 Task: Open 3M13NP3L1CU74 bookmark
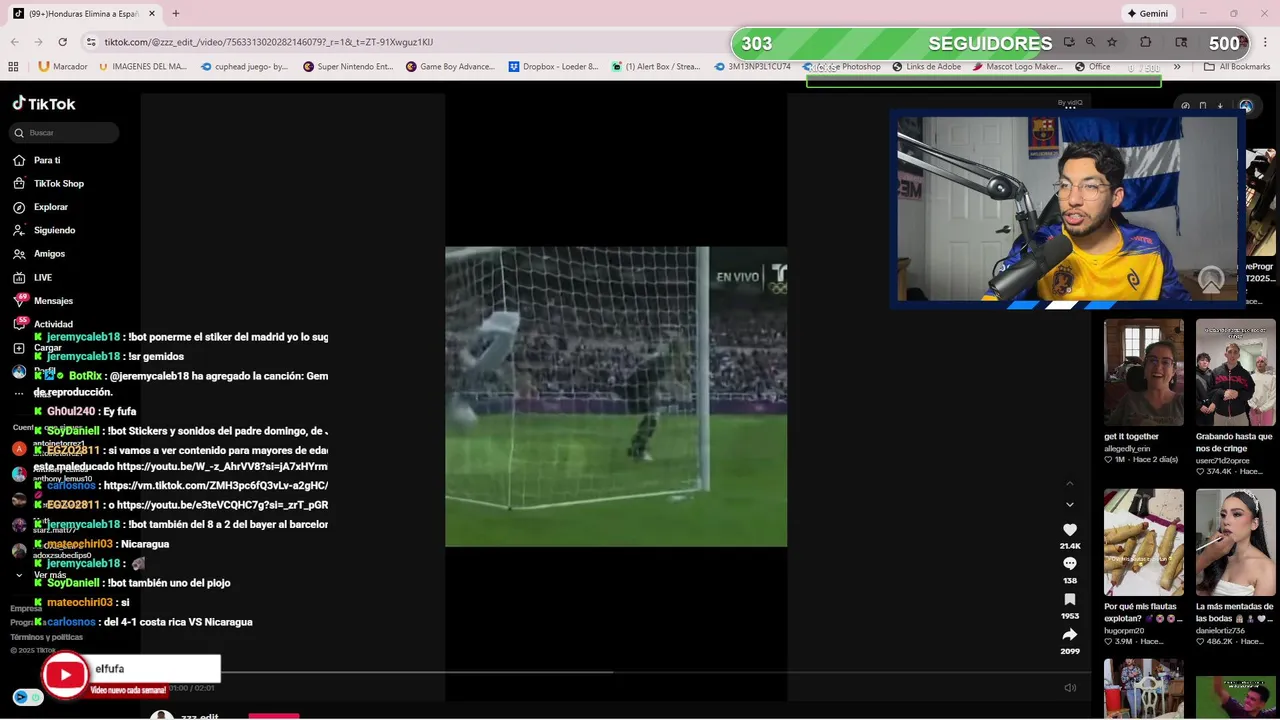coord(752,67)
